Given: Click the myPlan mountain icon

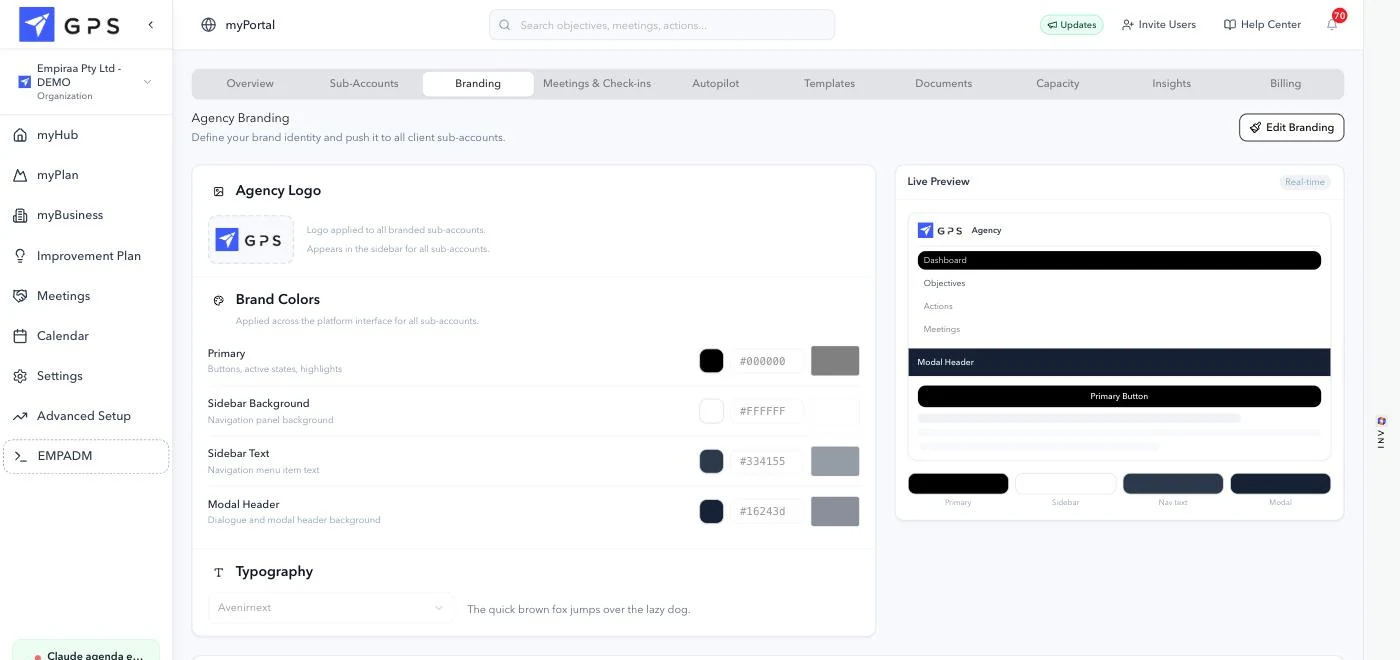Looking at the screenshot, I should 20,175.
